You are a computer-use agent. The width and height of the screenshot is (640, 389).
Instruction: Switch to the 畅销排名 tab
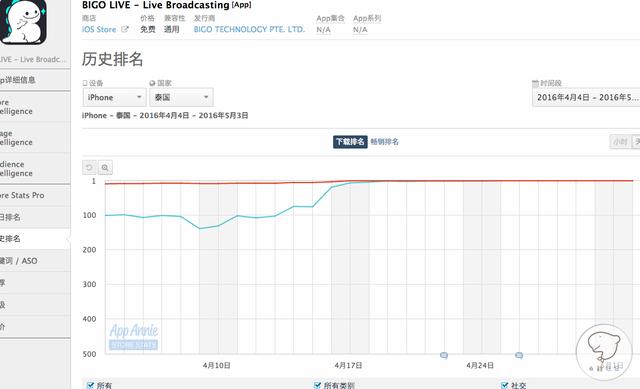(x=384, y=142)
